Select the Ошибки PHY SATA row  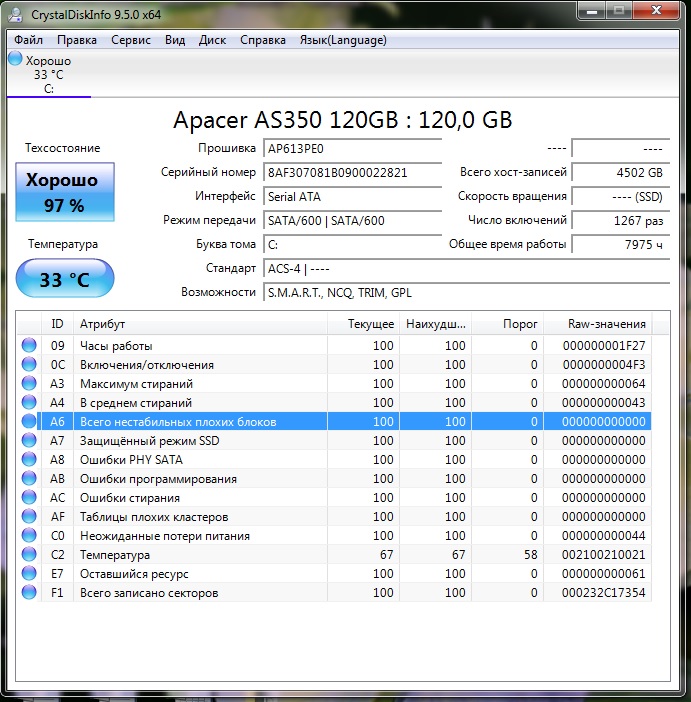pyautogui.click(x=334, y=459)
